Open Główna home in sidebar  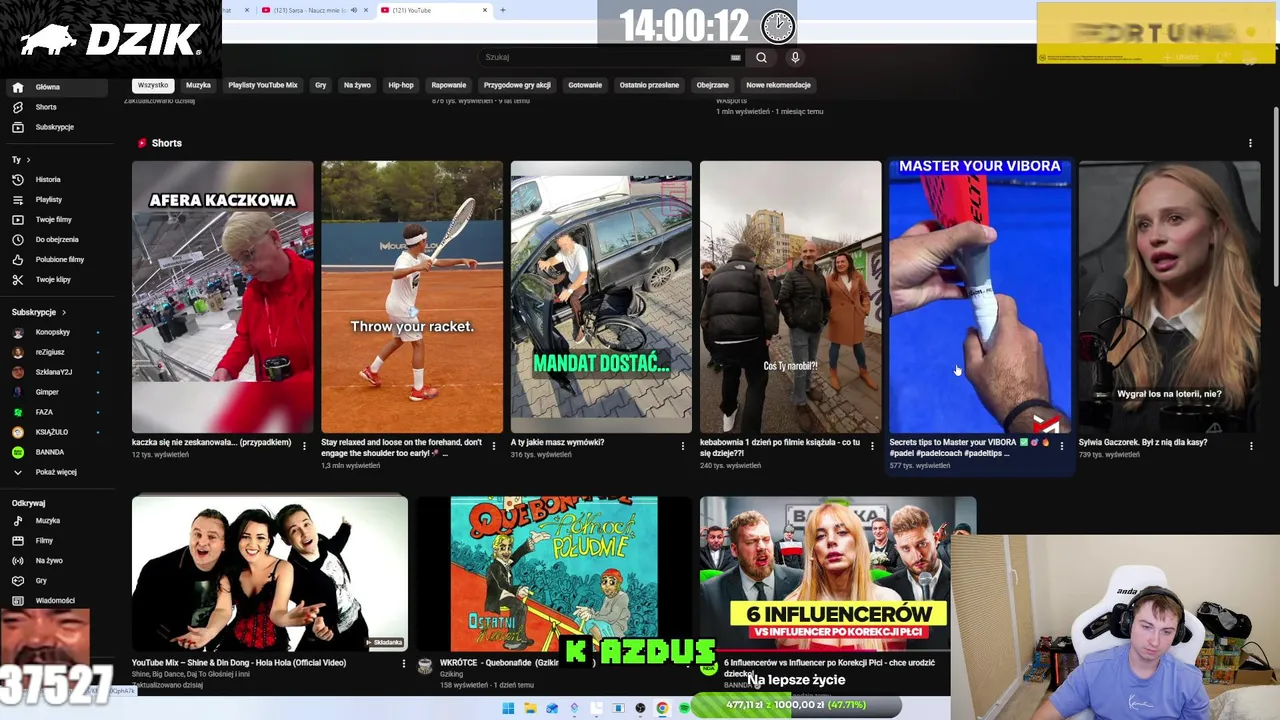(x=55, y=87)
